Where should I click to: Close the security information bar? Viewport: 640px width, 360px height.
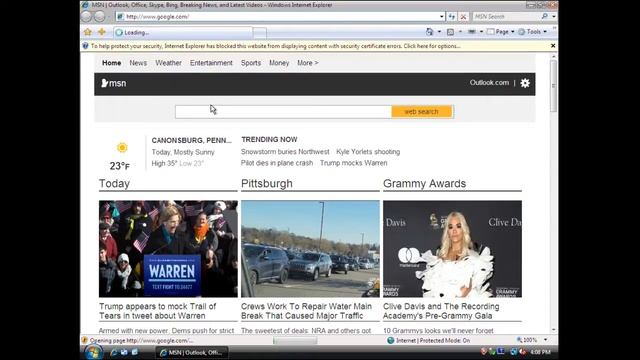tap(553, 46)
